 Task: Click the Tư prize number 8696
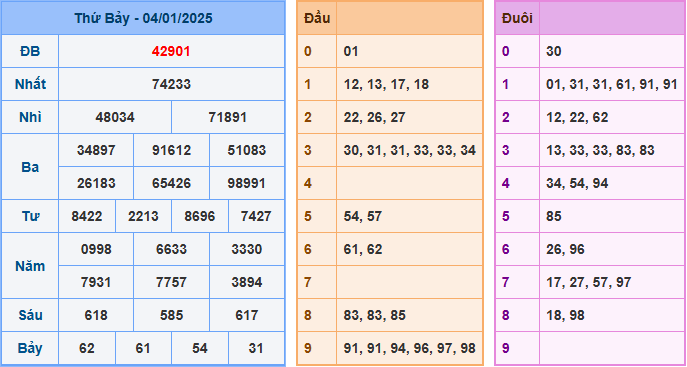[x=200, y=216]
